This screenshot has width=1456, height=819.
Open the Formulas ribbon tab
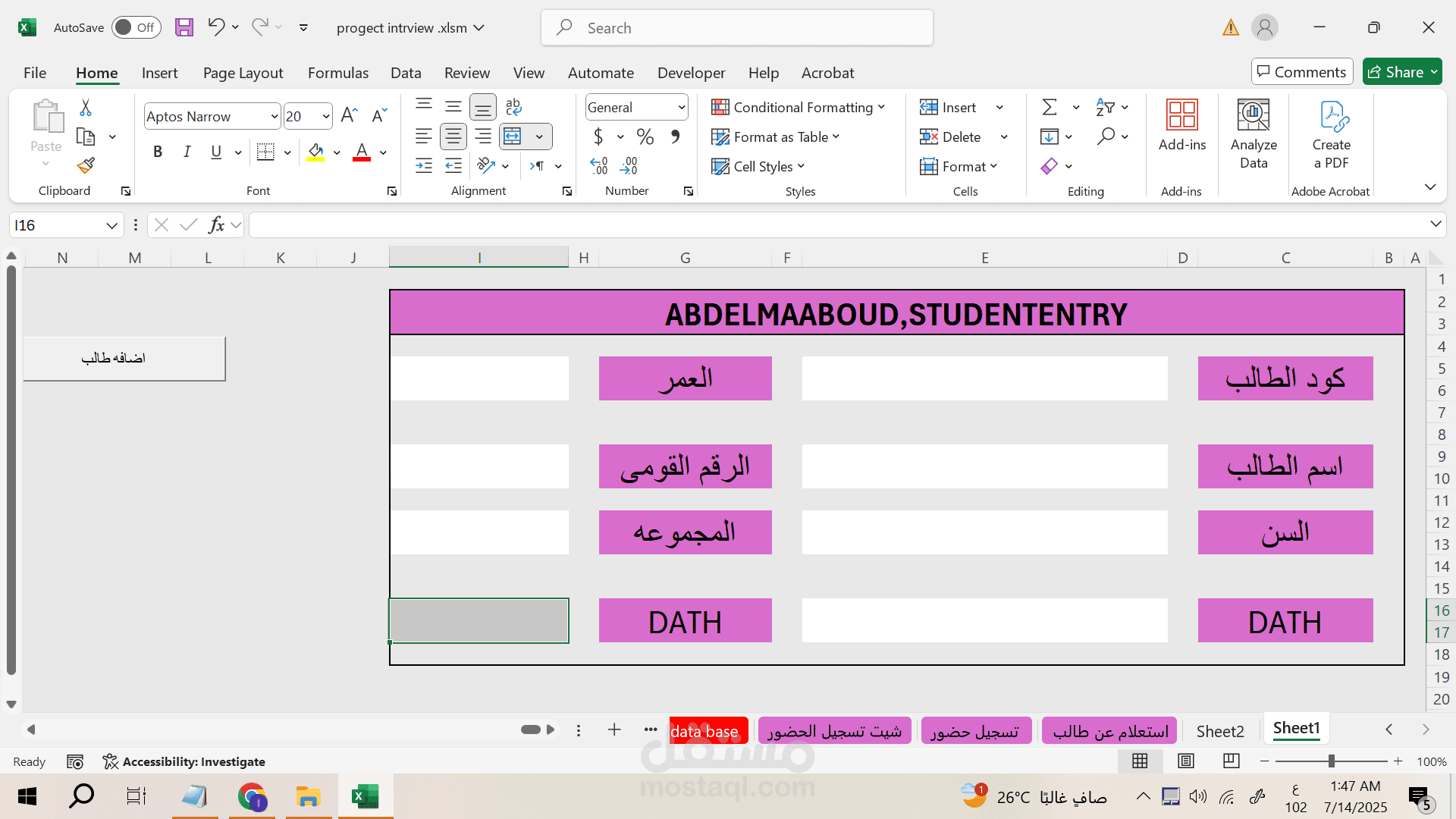pos(337,73)
